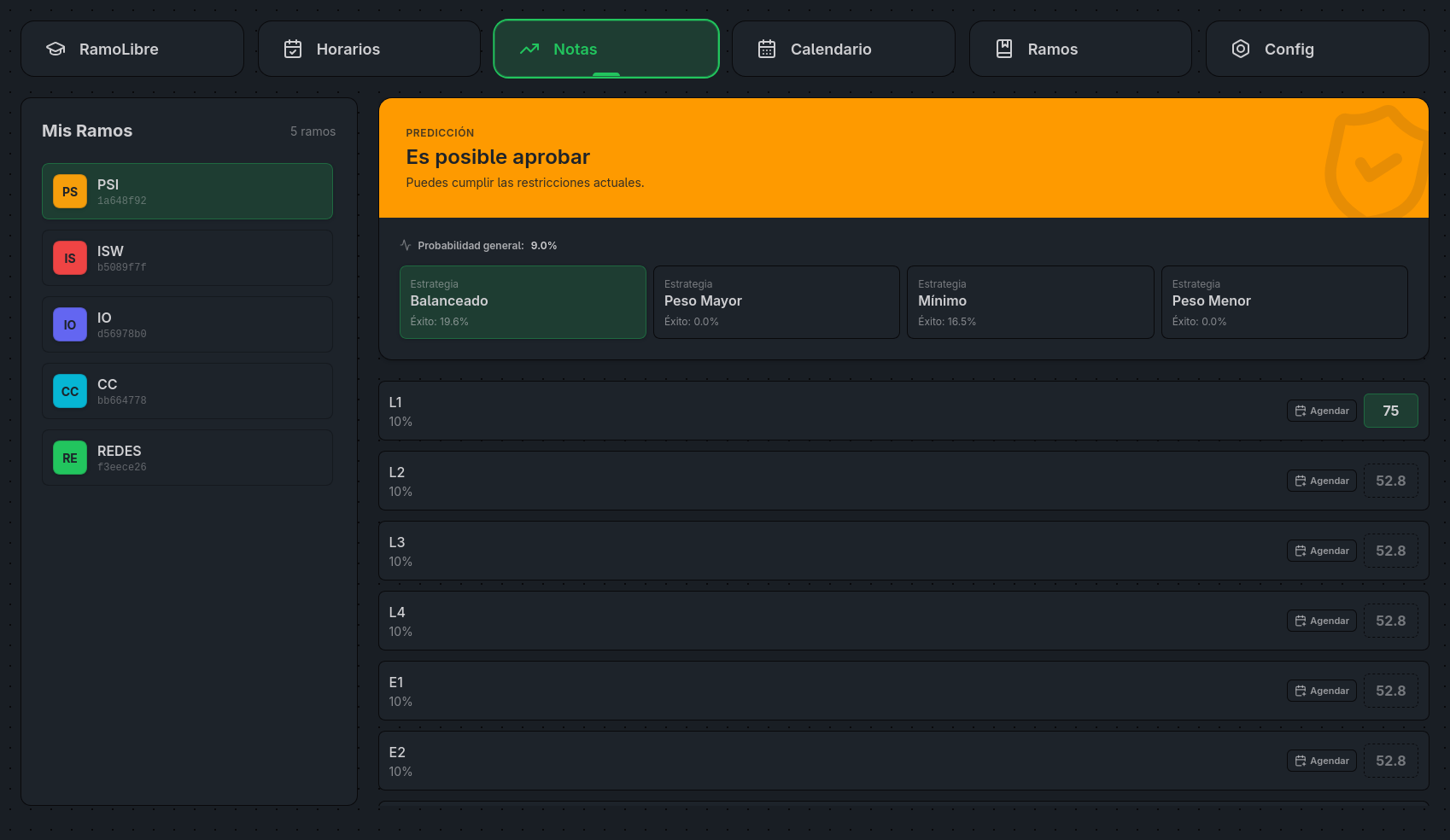Select the REDES course in Mis Ramos
The image size is (1450, 840).
(x=187, y=458)
